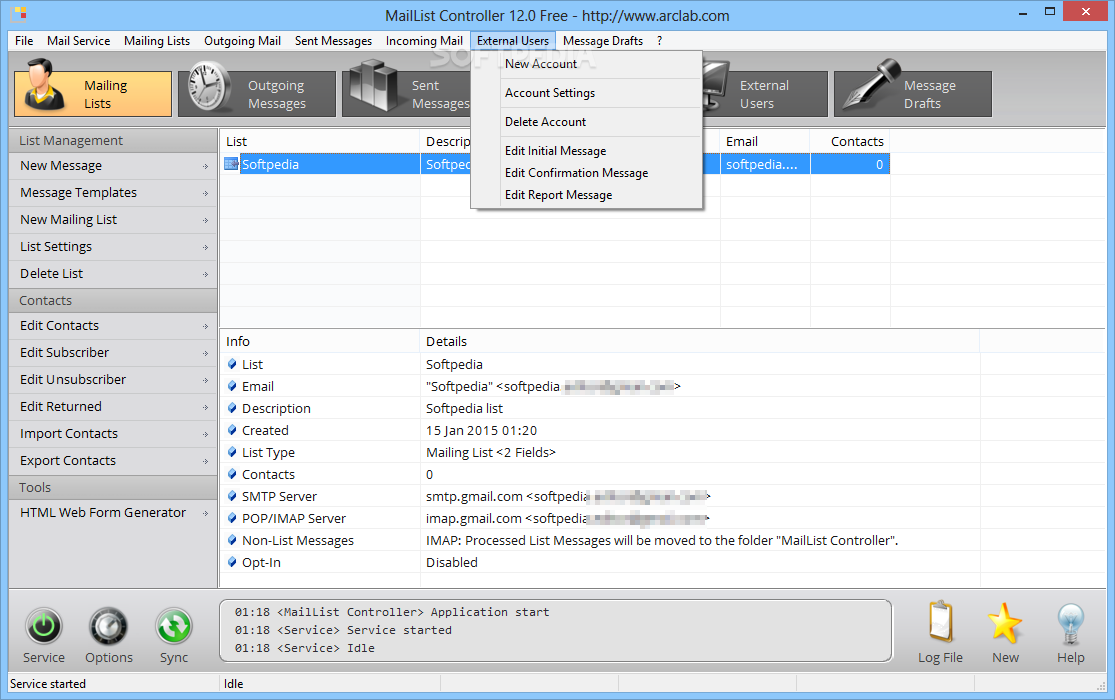
Task: Choose Account Settings from menu
Action: click(x=587, y=93)
